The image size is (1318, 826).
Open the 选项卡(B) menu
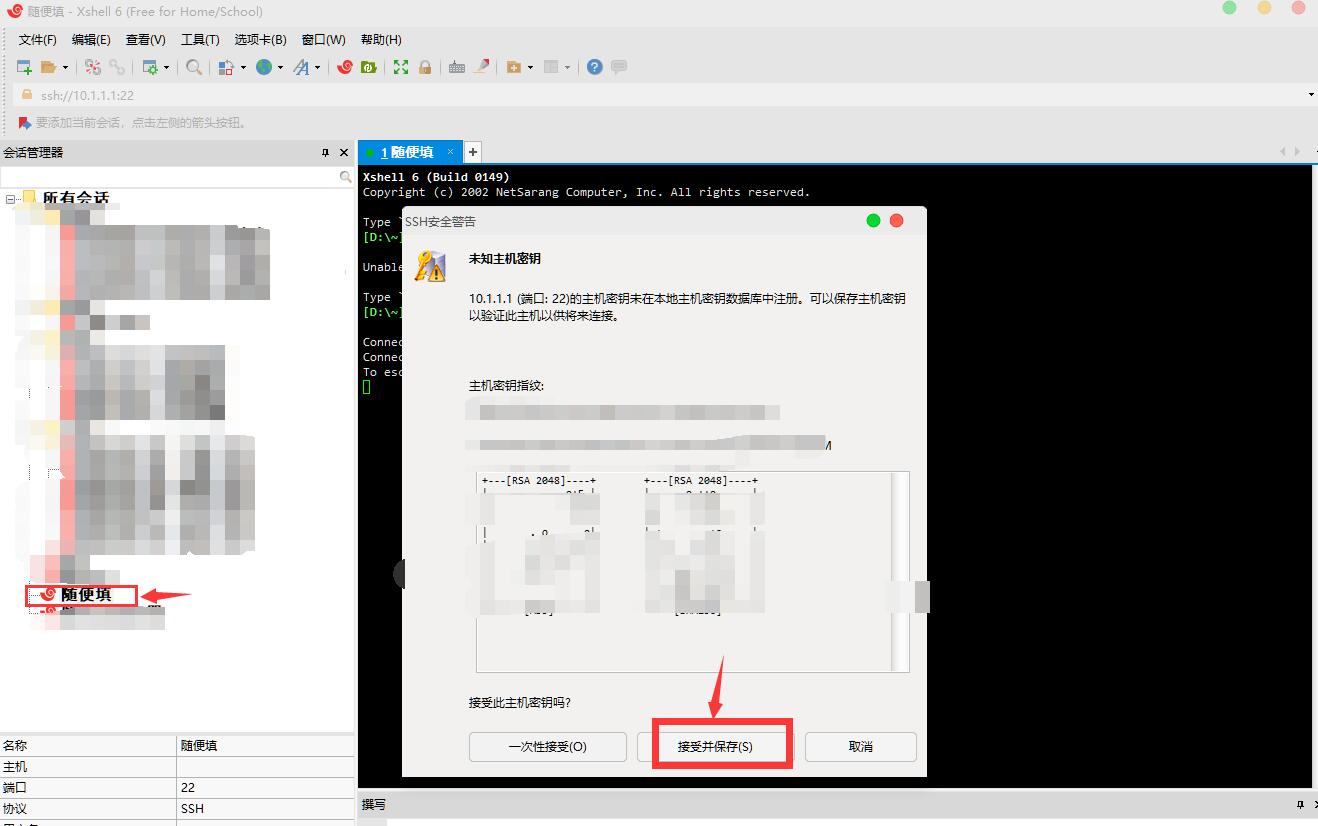coord(260,40)
